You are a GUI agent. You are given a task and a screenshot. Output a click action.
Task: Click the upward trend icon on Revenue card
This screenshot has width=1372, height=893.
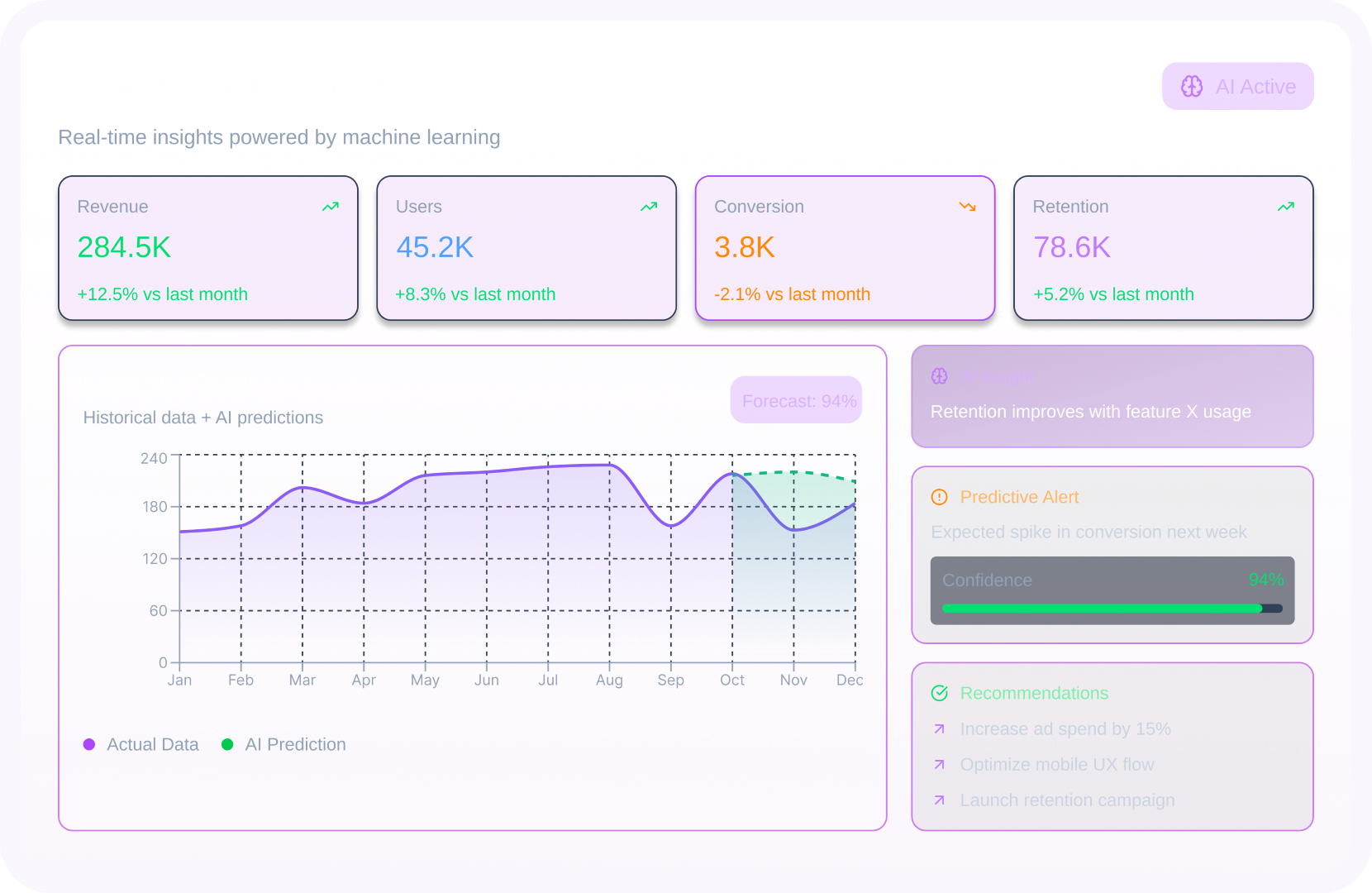pyautogui.click(x=330, y=207)
